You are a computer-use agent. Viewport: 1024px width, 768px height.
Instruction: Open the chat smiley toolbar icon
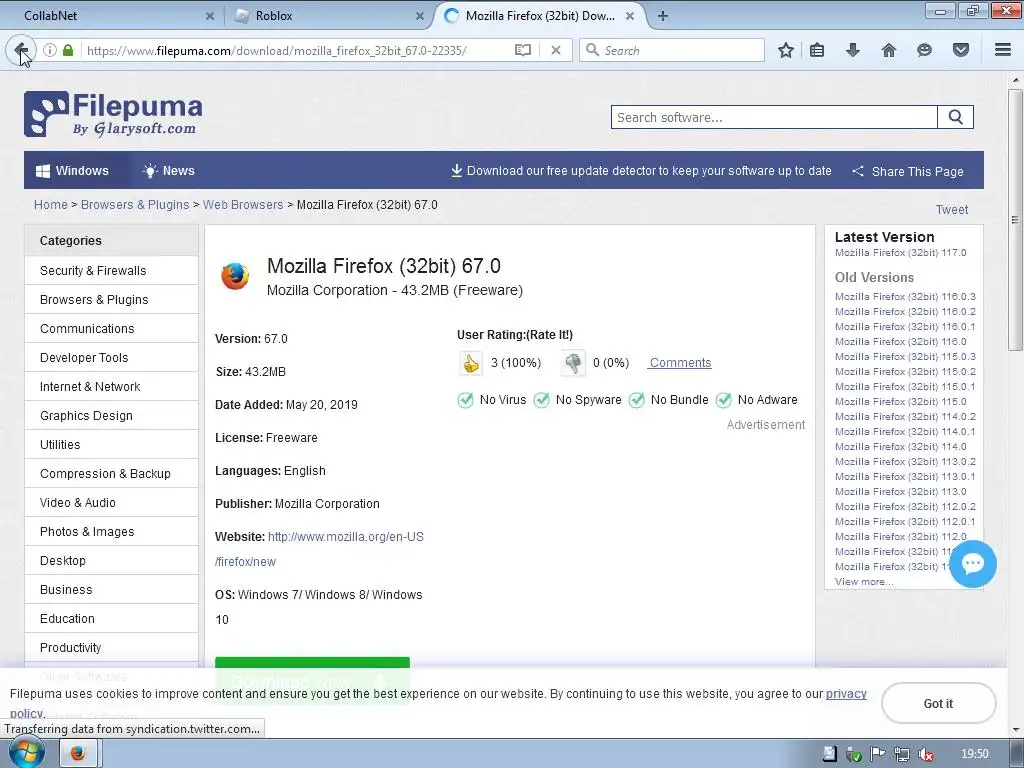coord(924,50)
